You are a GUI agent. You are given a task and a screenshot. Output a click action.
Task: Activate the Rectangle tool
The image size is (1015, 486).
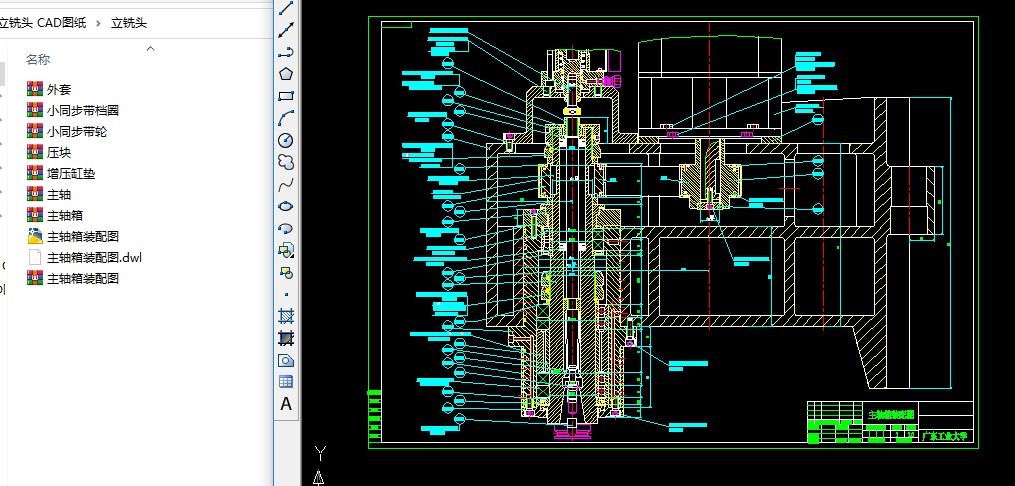pyautogui.click(x=286, y=96)
